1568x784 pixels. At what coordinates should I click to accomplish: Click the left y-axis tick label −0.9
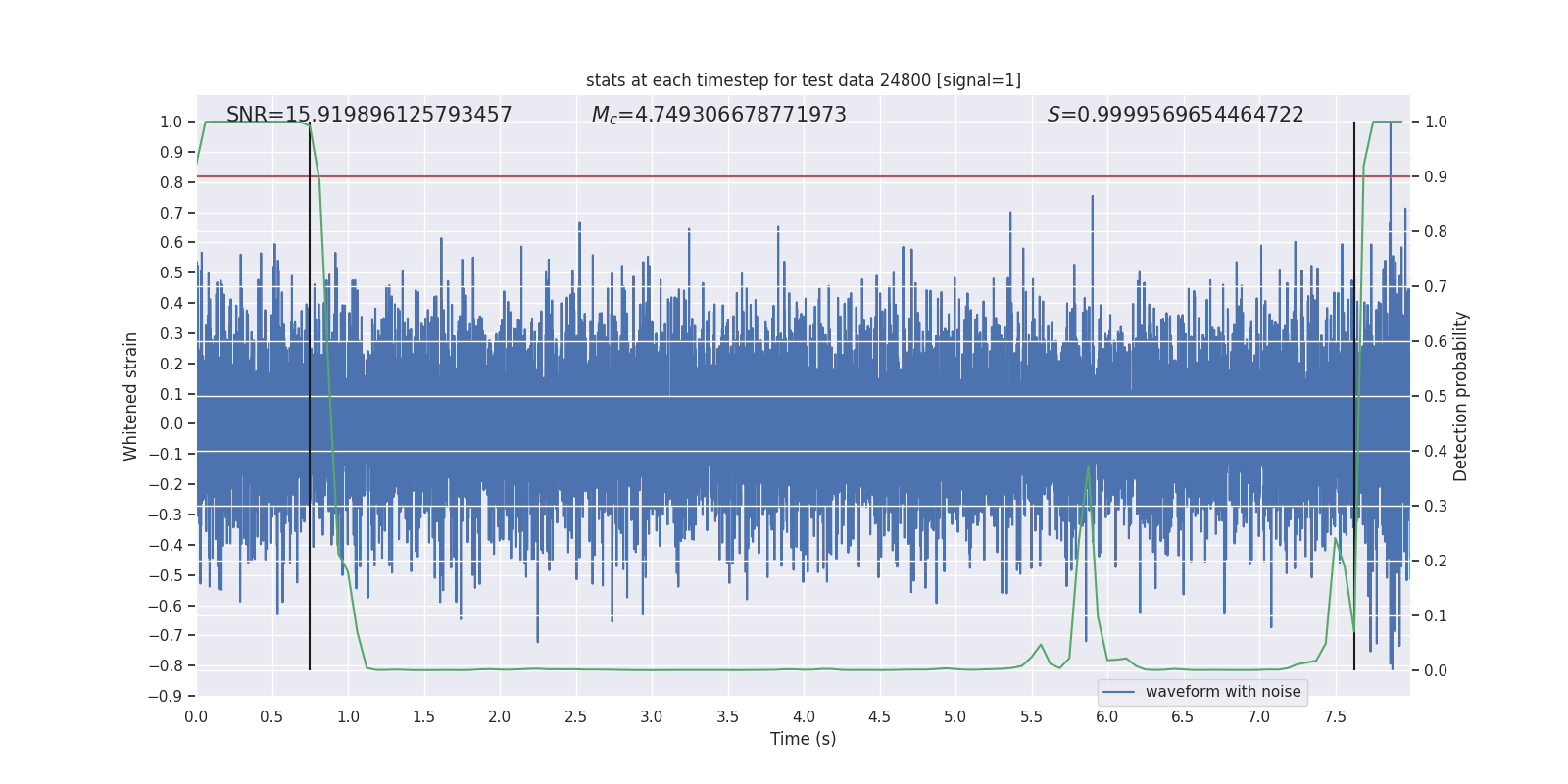tap(171, 696)
